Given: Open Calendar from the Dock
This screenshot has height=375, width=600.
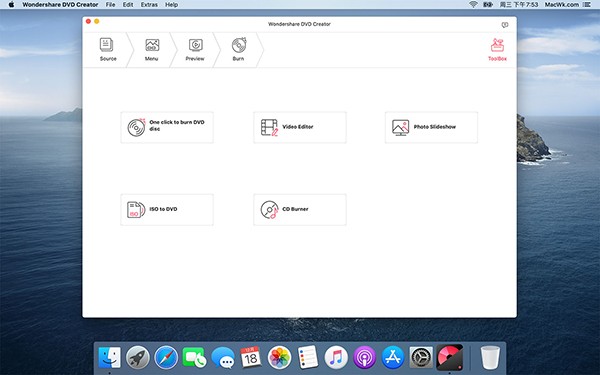Looking at the screenshot, I should coord(251,357).
